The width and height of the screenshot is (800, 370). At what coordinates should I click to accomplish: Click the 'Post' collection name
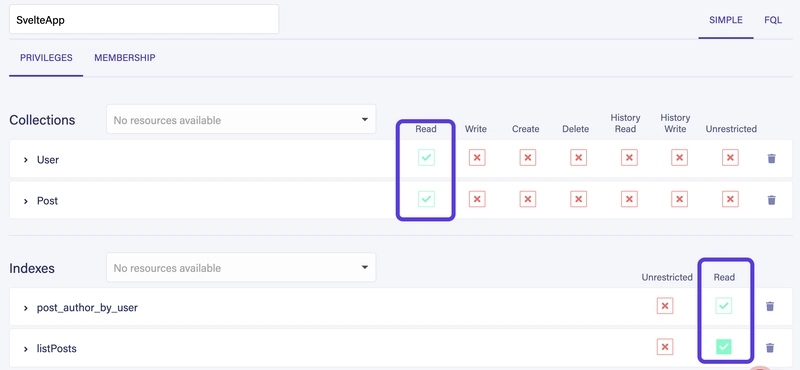47,201
